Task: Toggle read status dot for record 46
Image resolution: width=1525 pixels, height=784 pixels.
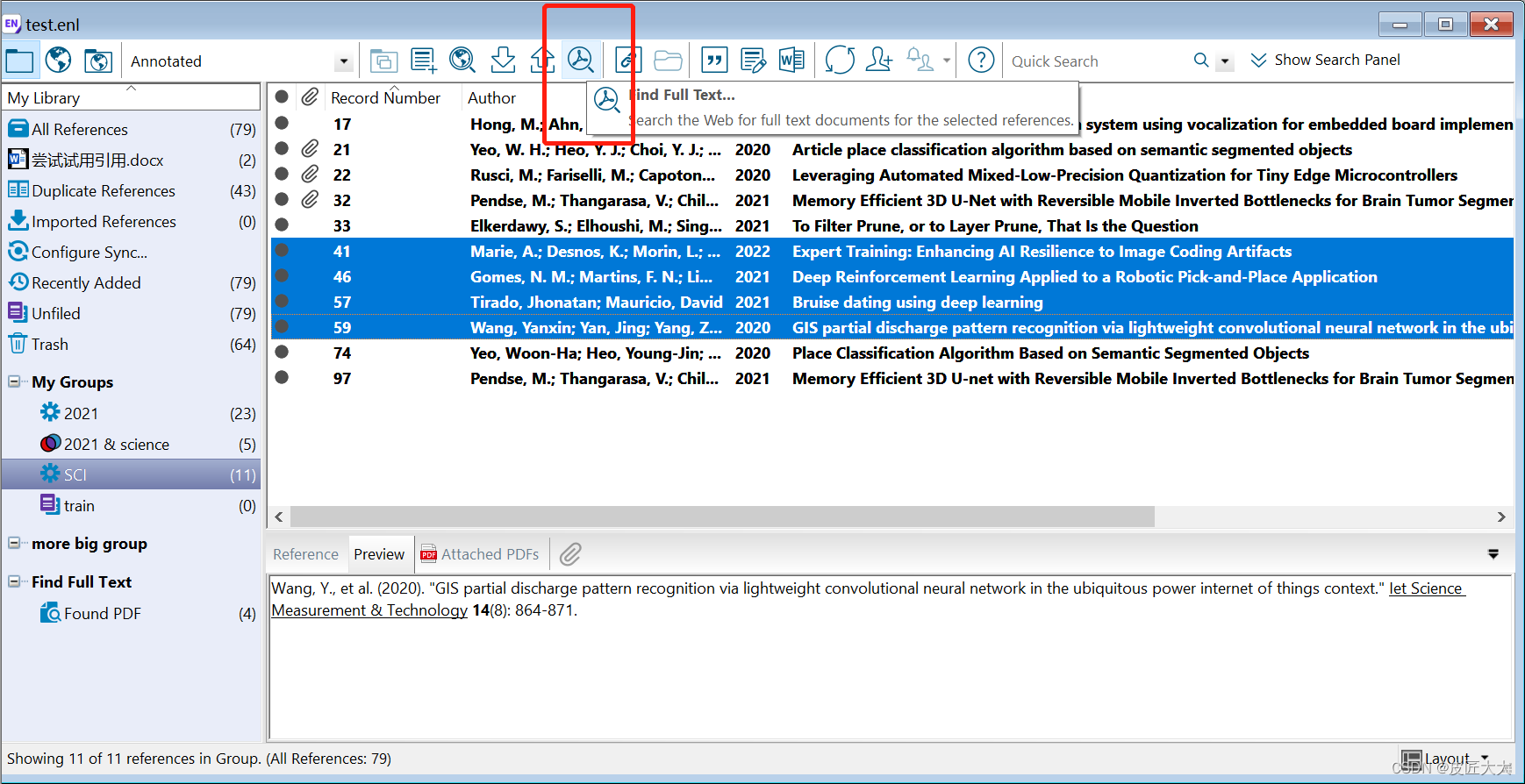Action: coord(282,275)
